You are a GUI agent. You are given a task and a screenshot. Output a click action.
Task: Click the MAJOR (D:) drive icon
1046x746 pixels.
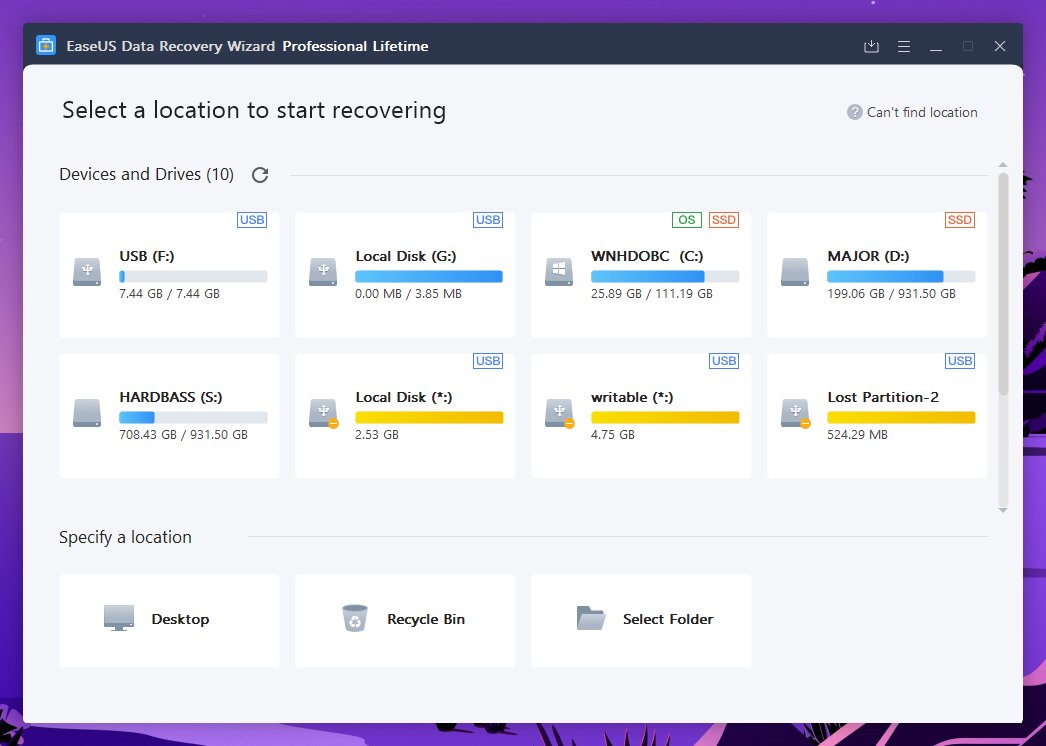click(795, 272)
